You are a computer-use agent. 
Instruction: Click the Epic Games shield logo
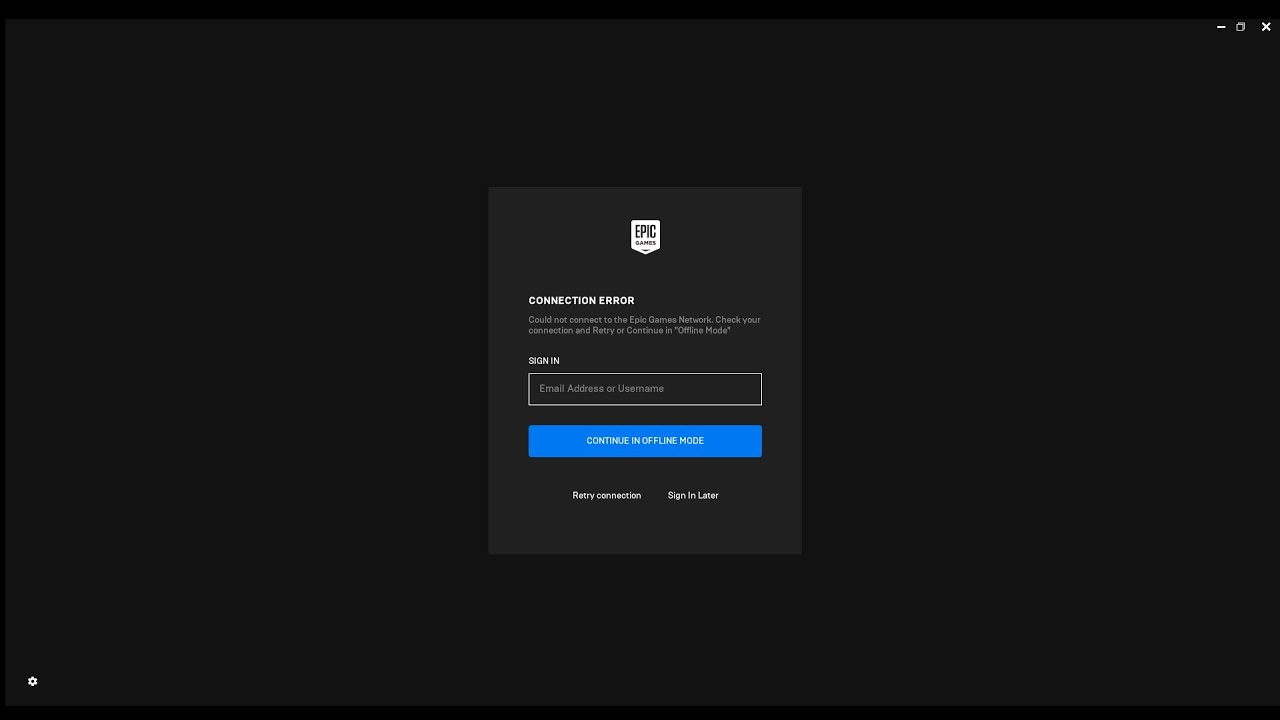click(x=645, y=237)
